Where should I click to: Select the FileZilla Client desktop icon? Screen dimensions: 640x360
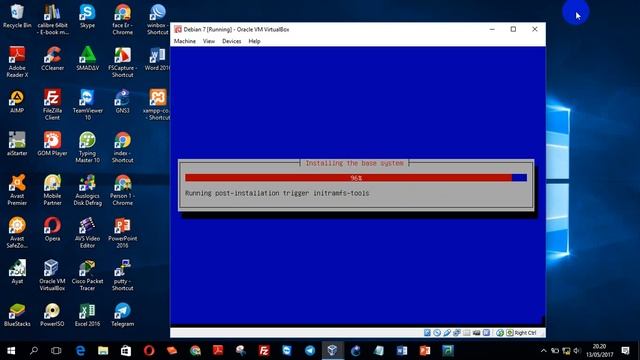(x=52, y=104)
